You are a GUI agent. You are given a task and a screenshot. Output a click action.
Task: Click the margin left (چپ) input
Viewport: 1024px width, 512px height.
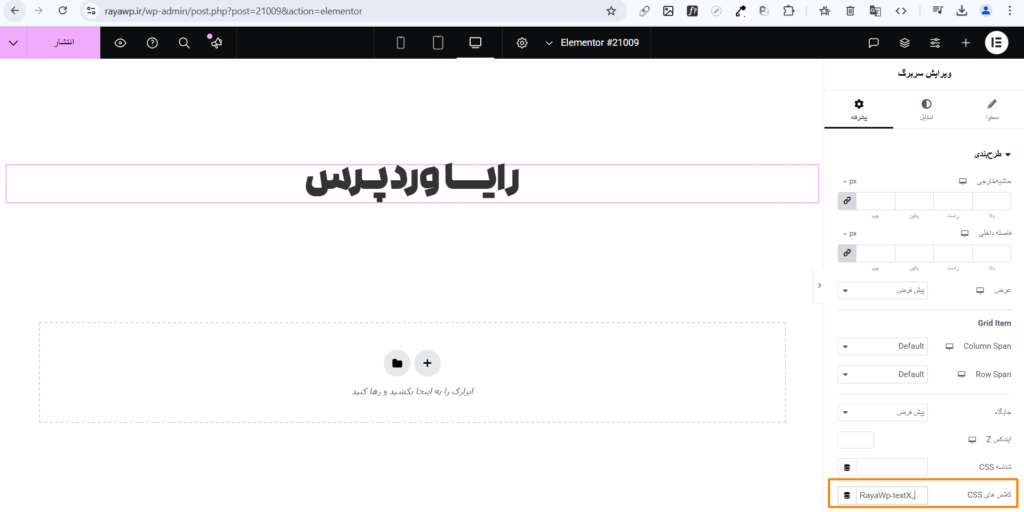pos(875,201)
